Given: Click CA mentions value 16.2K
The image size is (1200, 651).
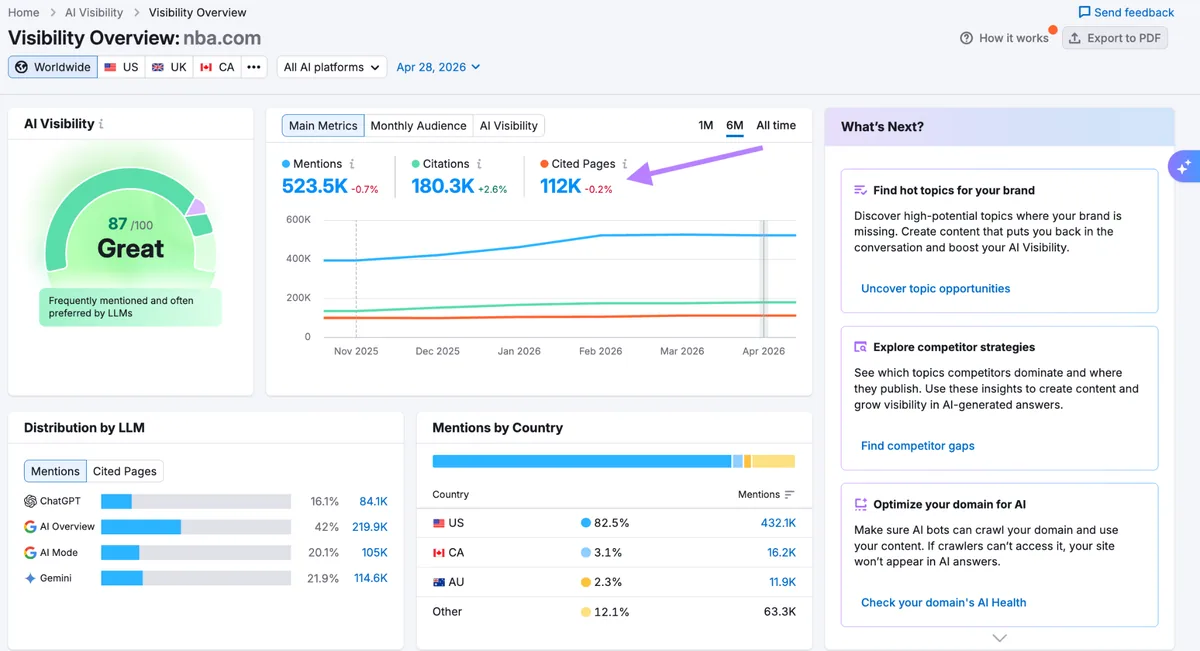Looking at the screenshot, I should click(x=781, y=552).
